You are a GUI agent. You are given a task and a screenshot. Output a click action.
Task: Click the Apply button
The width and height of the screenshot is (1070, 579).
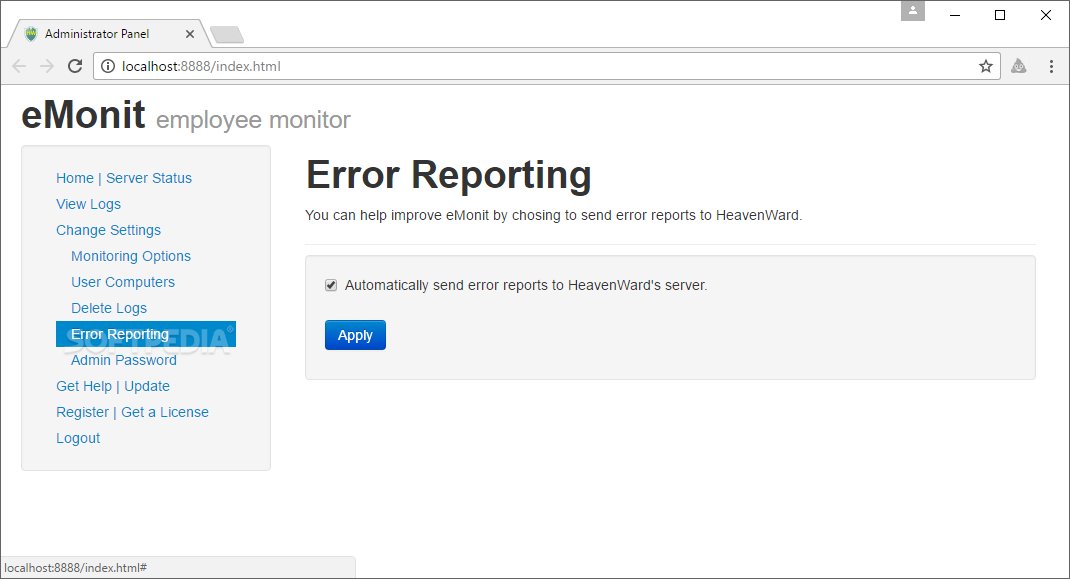(x=356, y=335)
